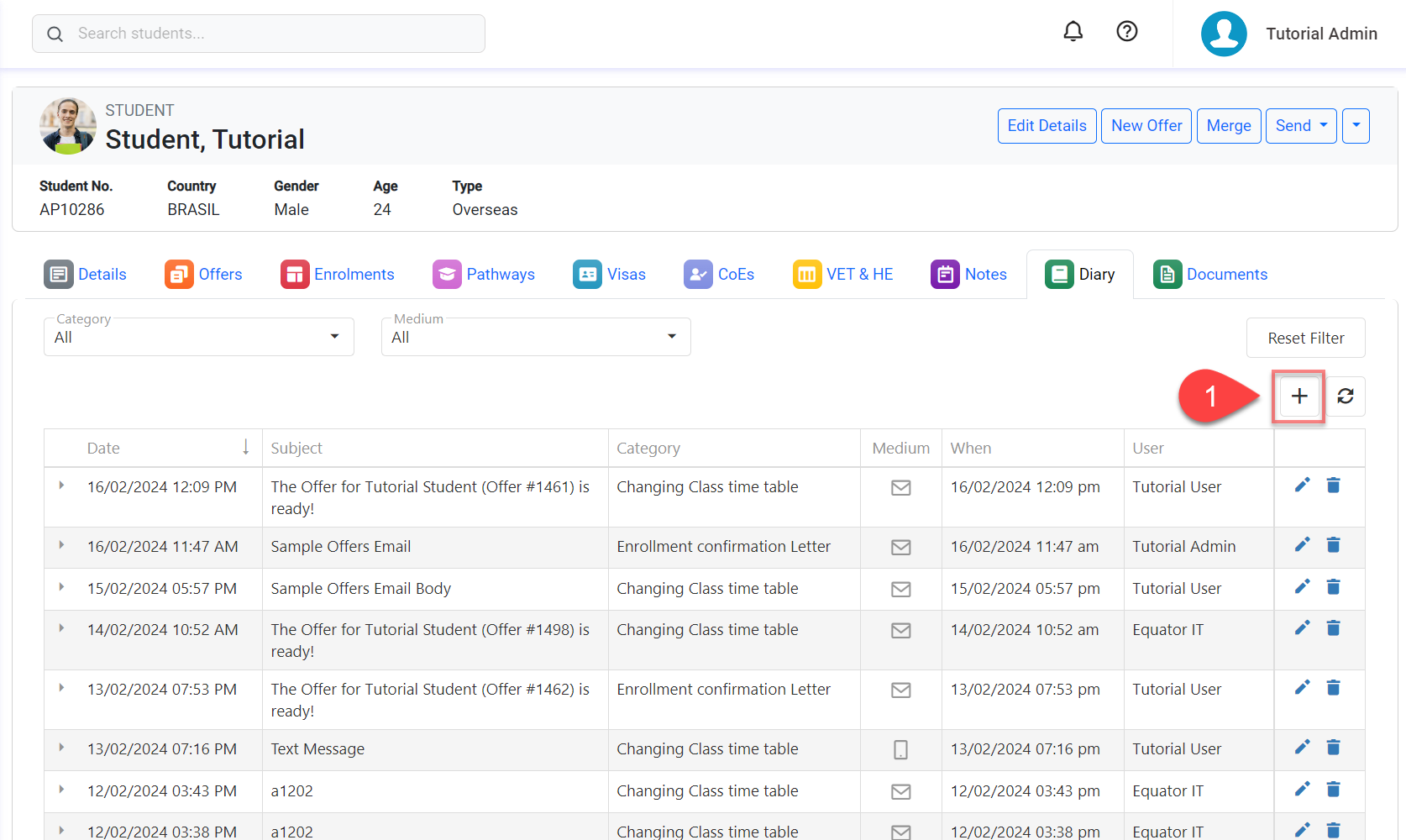This screenshot has width=1406, height=840.
Task: Click the 'Equator IT' user in the 14/02/2024 row
Action: (x=1167, y=630)
